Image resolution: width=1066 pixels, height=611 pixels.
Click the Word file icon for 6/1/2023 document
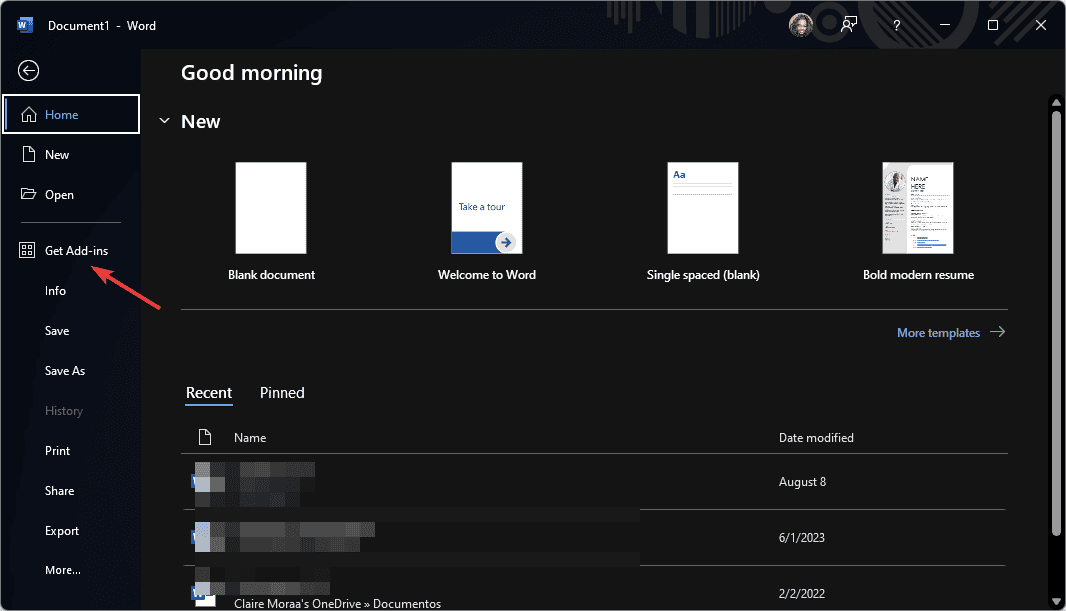202,537
